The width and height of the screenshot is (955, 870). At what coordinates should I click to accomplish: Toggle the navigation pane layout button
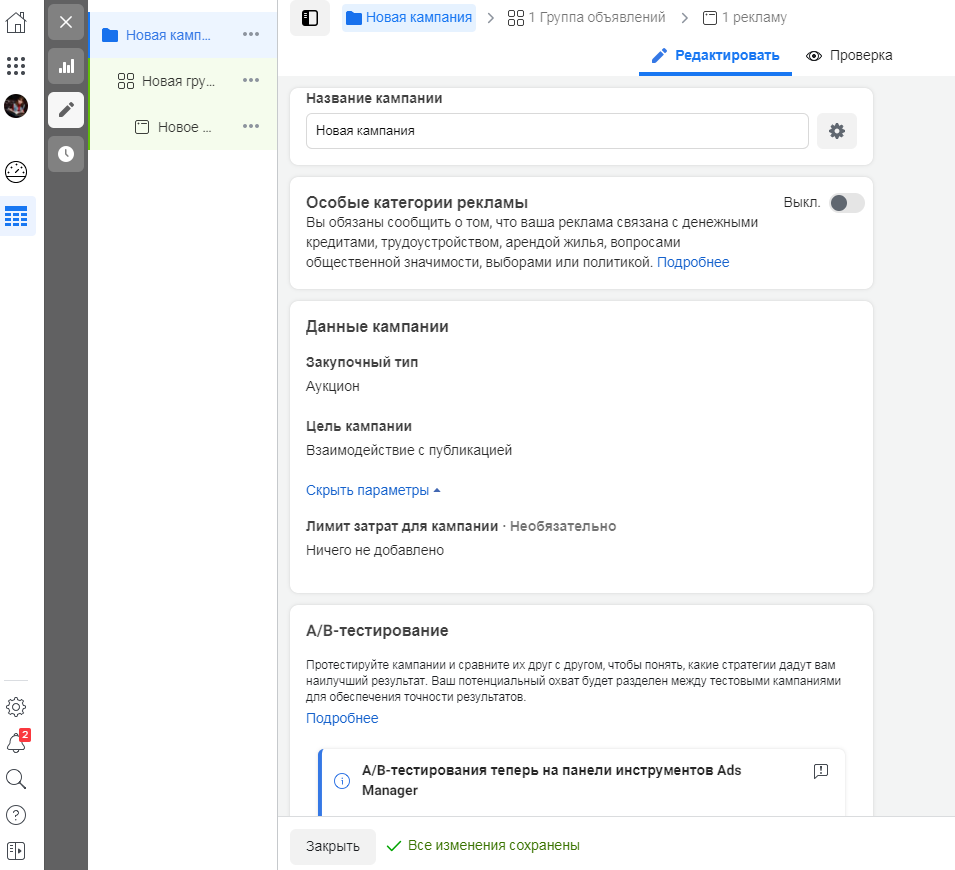pos(310,18)
